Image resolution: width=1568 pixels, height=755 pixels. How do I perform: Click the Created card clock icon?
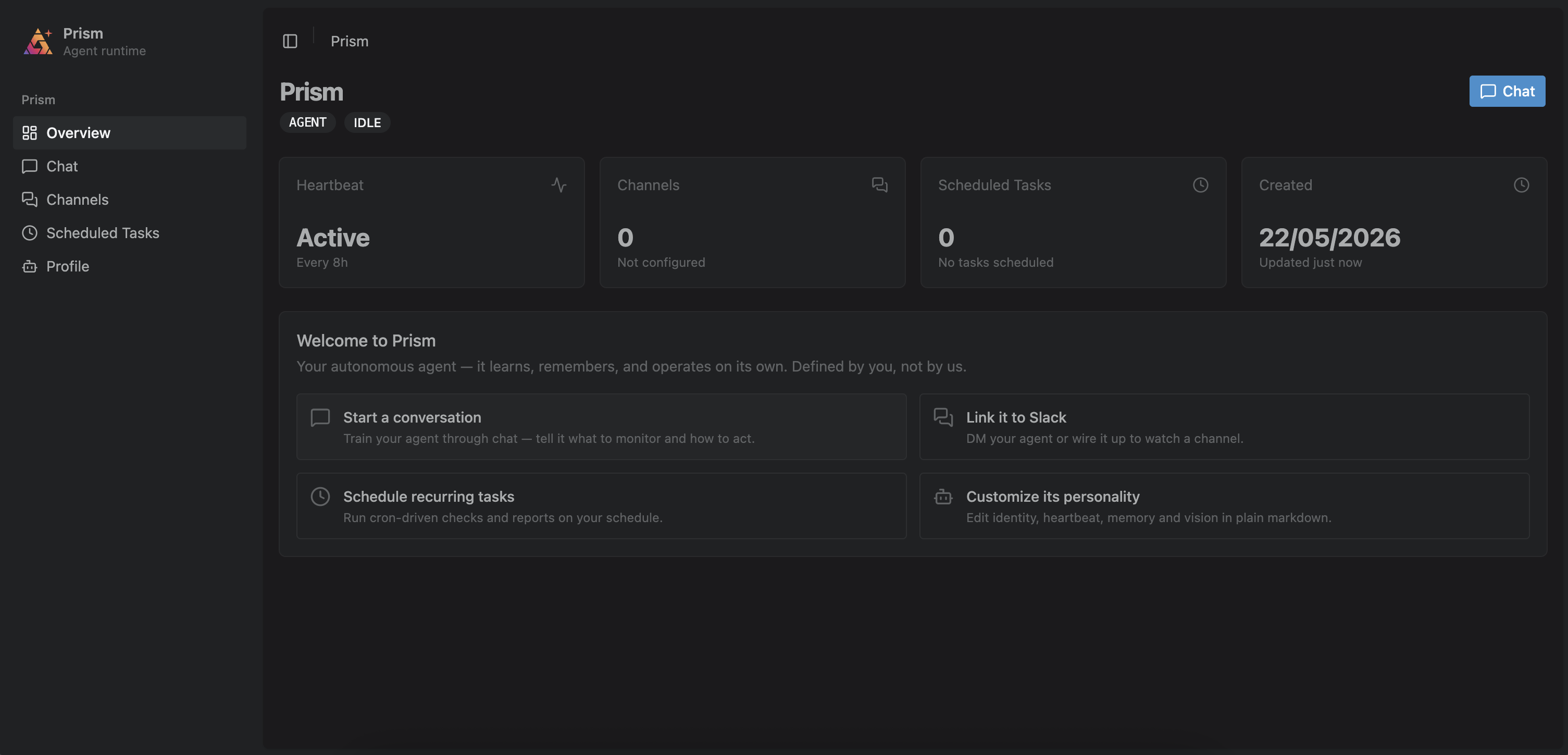(1521, 185)
